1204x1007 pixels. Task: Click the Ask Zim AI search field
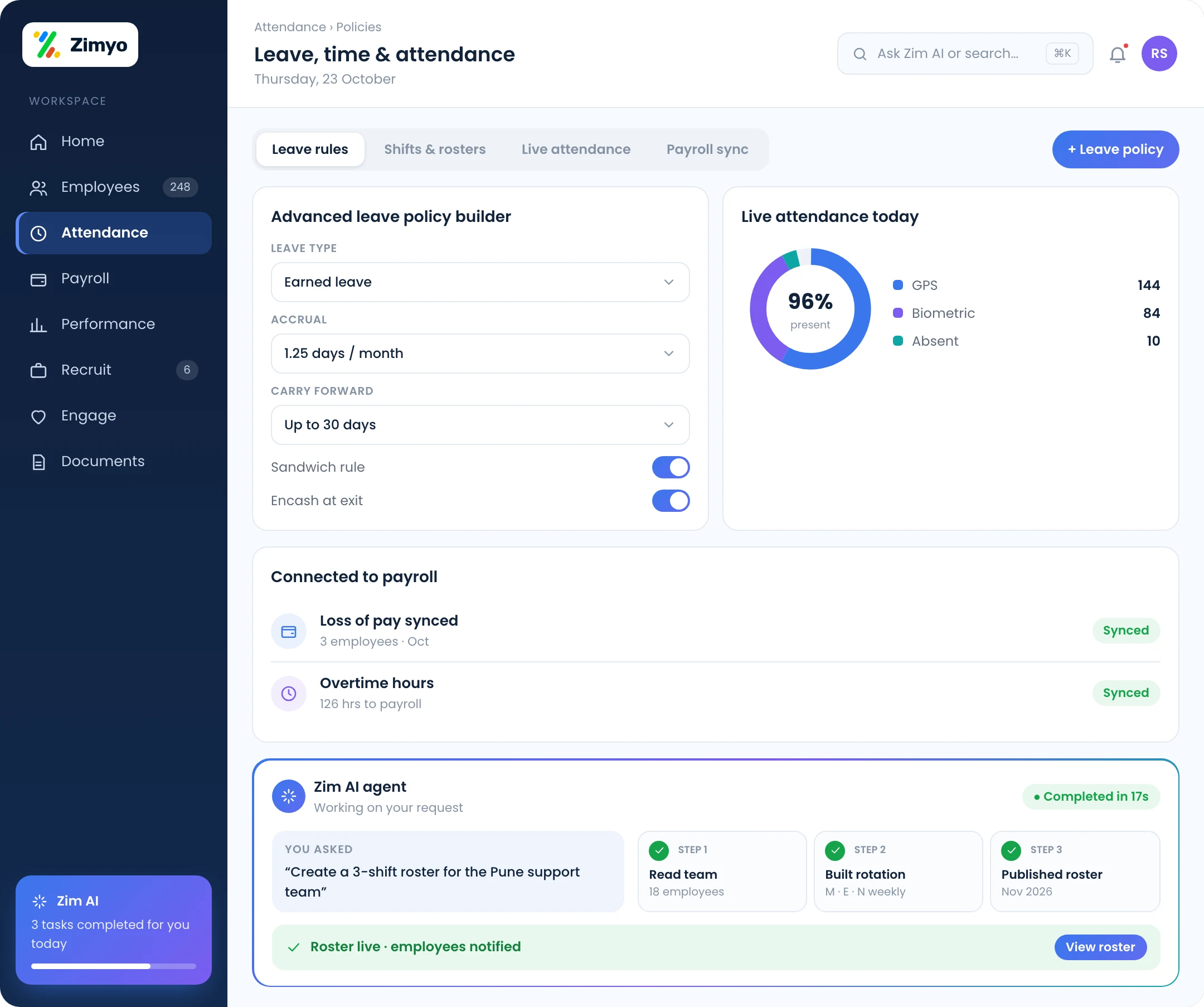[x=965, y=54]
